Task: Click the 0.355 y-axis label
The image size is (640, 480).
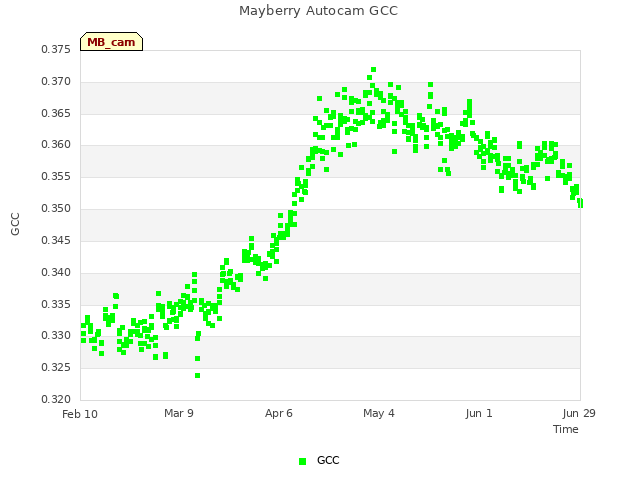Action: click(56, 176)
